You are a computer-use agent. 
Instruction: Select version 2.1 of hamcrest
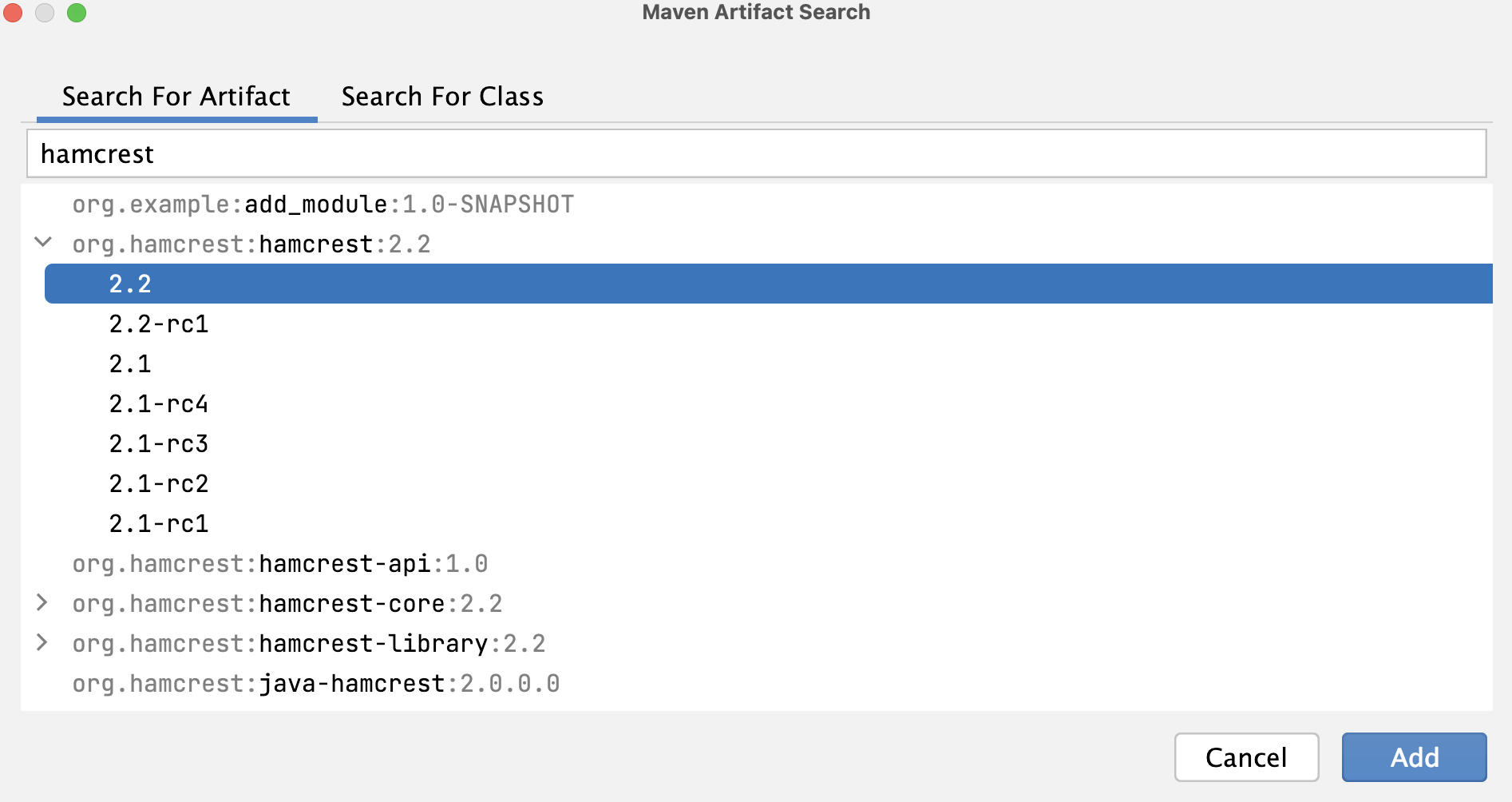[129, 363]
